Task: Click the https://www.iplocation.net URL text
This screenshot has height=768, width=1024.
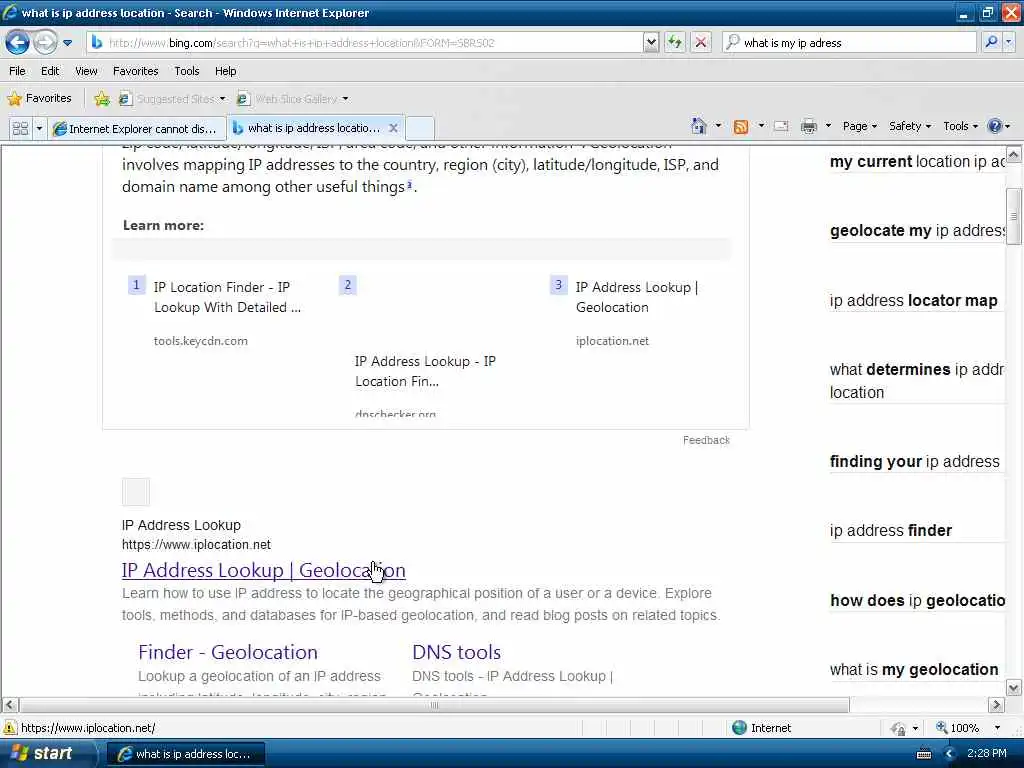Action: click(x=196, y=545)
